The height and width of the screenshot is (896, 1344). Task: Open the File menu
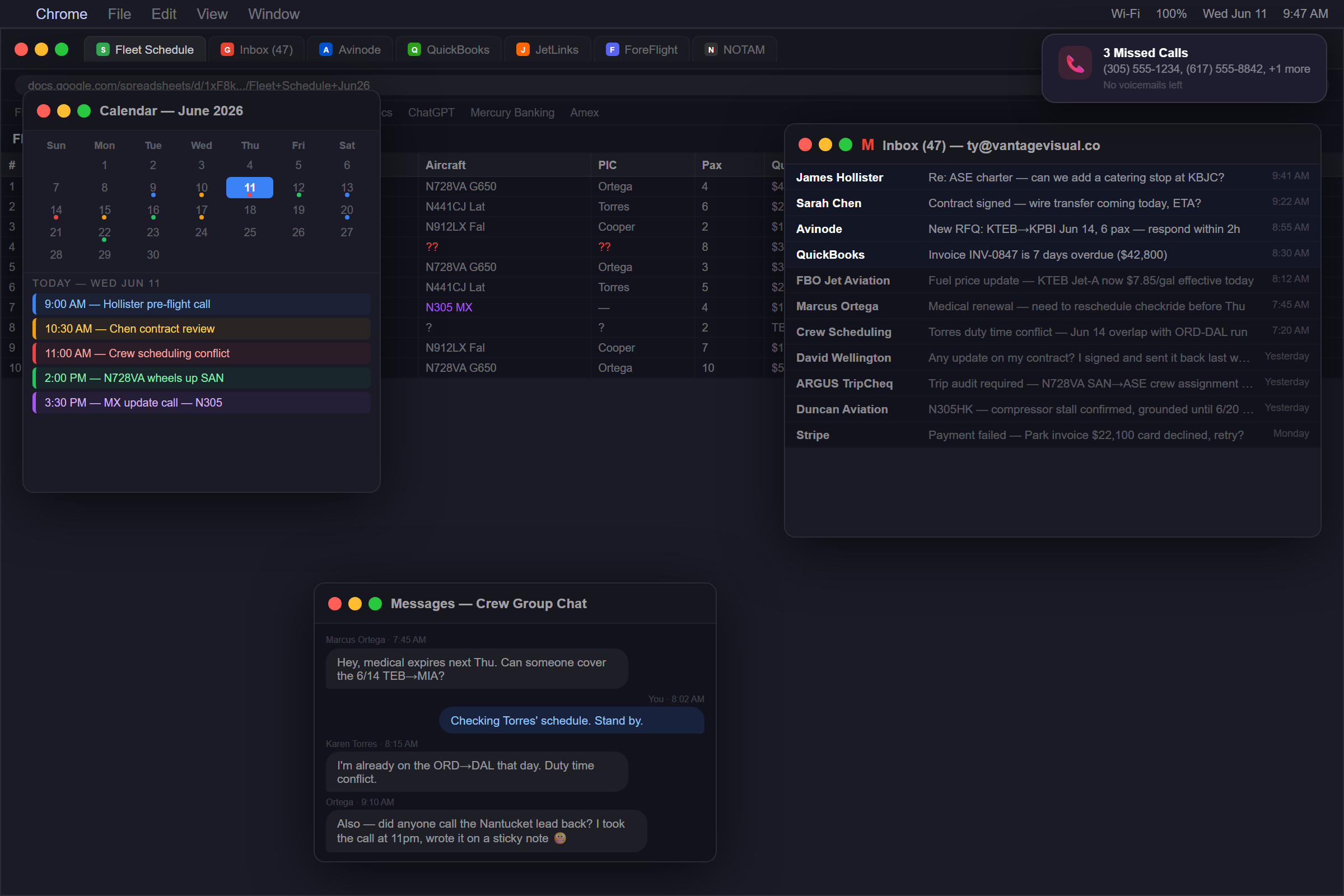119,13
